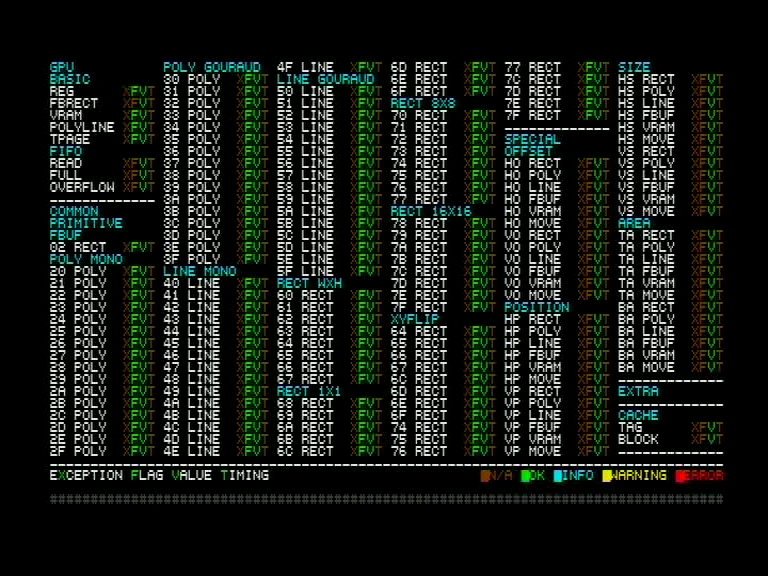Choose the FBRECT test entry
Viewport: 768px width, 576px height.
tap(74, 103)
